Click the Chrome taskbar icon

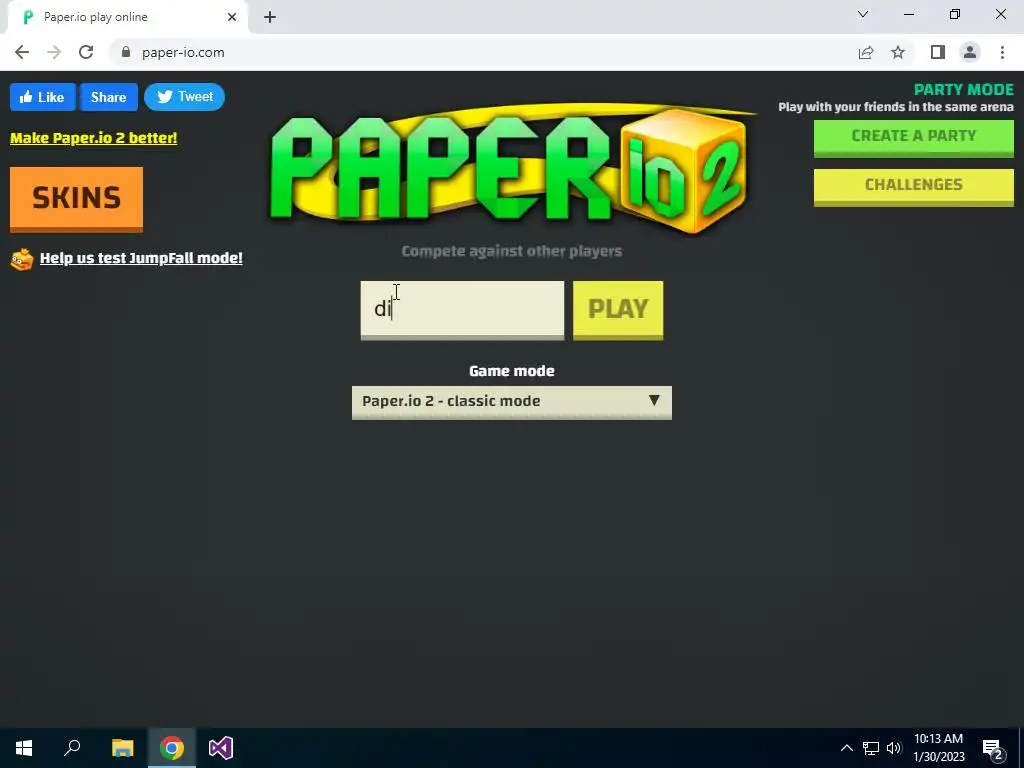click(x=172, y=748)
